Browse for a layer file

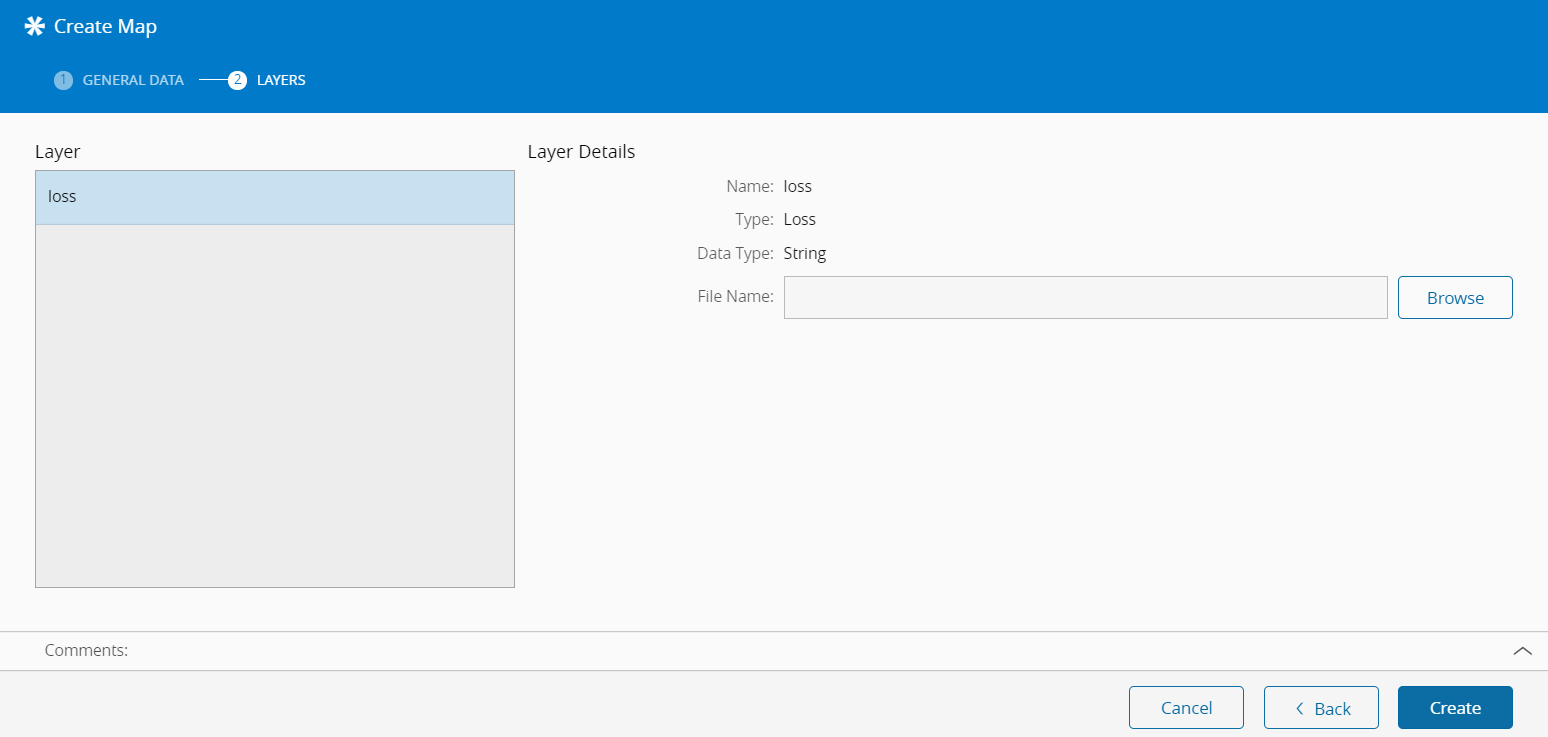1455,298
